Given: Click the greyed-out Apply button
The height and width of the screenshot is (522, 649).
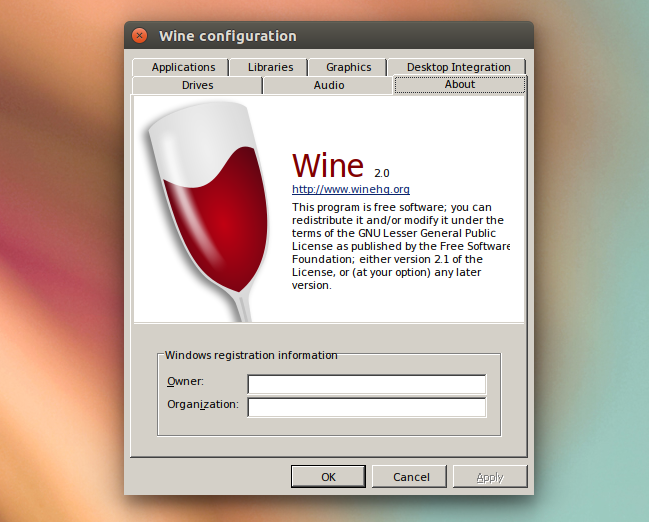Looking at the screenshot, I should (x=489, y=477).
